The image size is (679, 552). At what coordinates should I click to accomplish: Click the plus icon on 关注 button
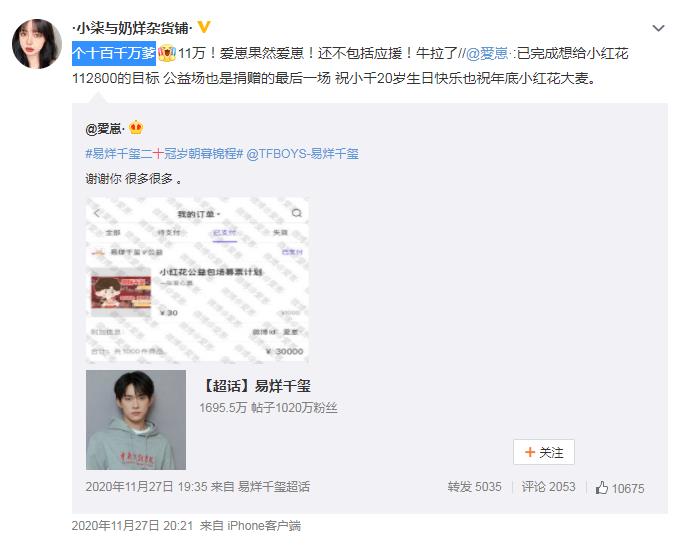click(529, 452)
